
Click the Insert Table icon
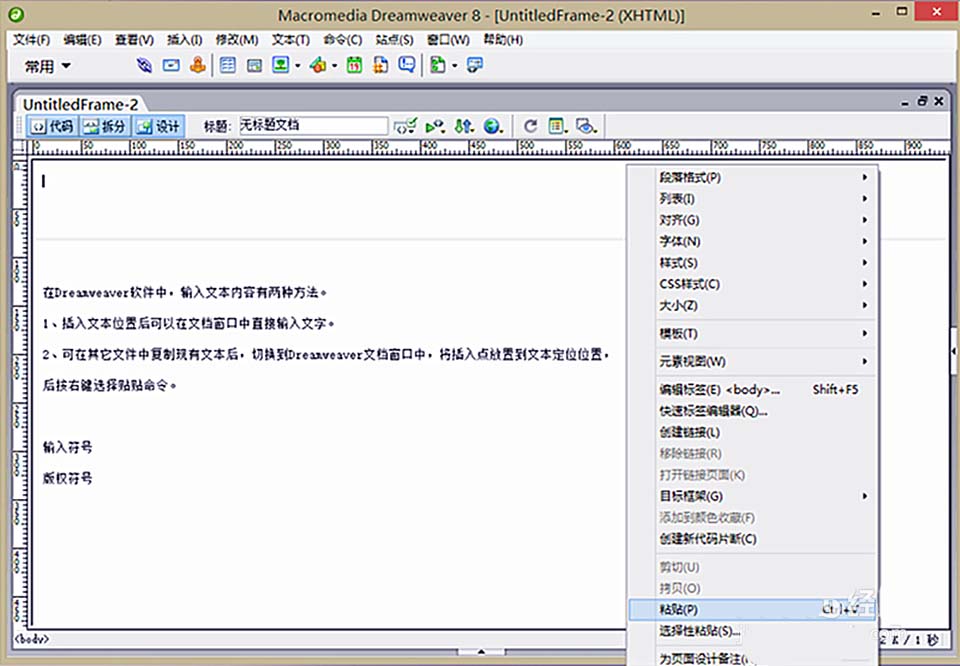click(228, 66)
